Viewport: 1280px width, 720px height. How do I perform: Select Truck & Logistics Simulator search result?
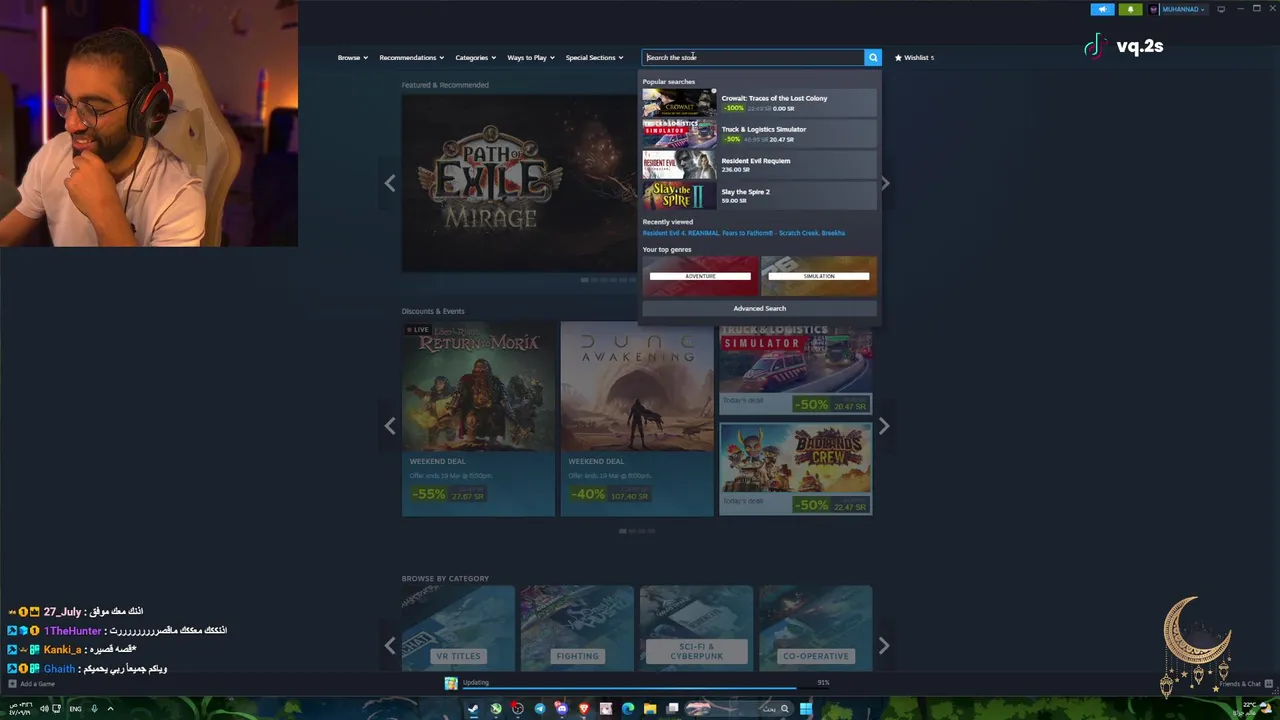tap(759, 134)
